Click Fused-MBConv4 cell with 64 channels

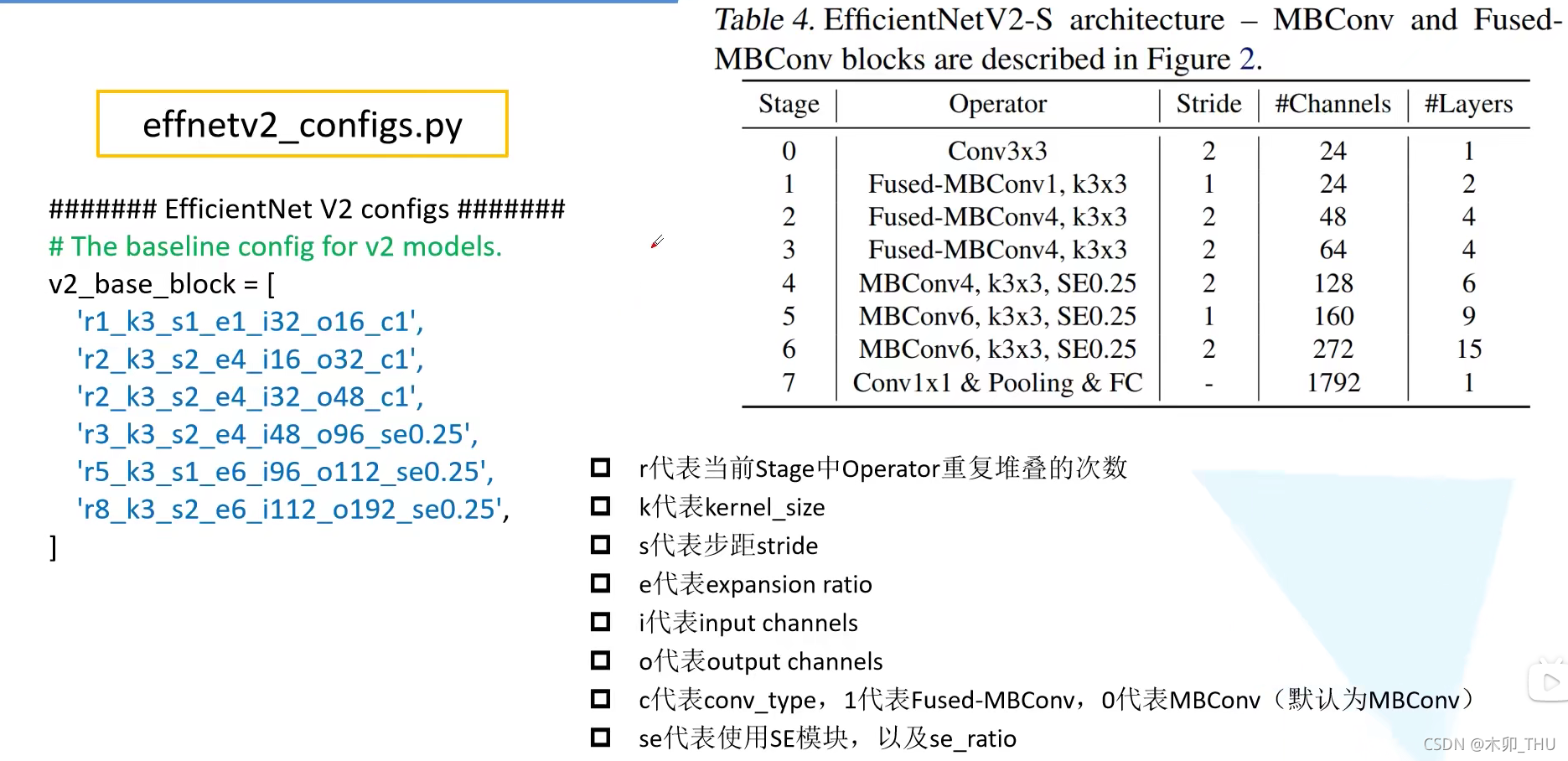pyautogui.click(x=997, y=250)
